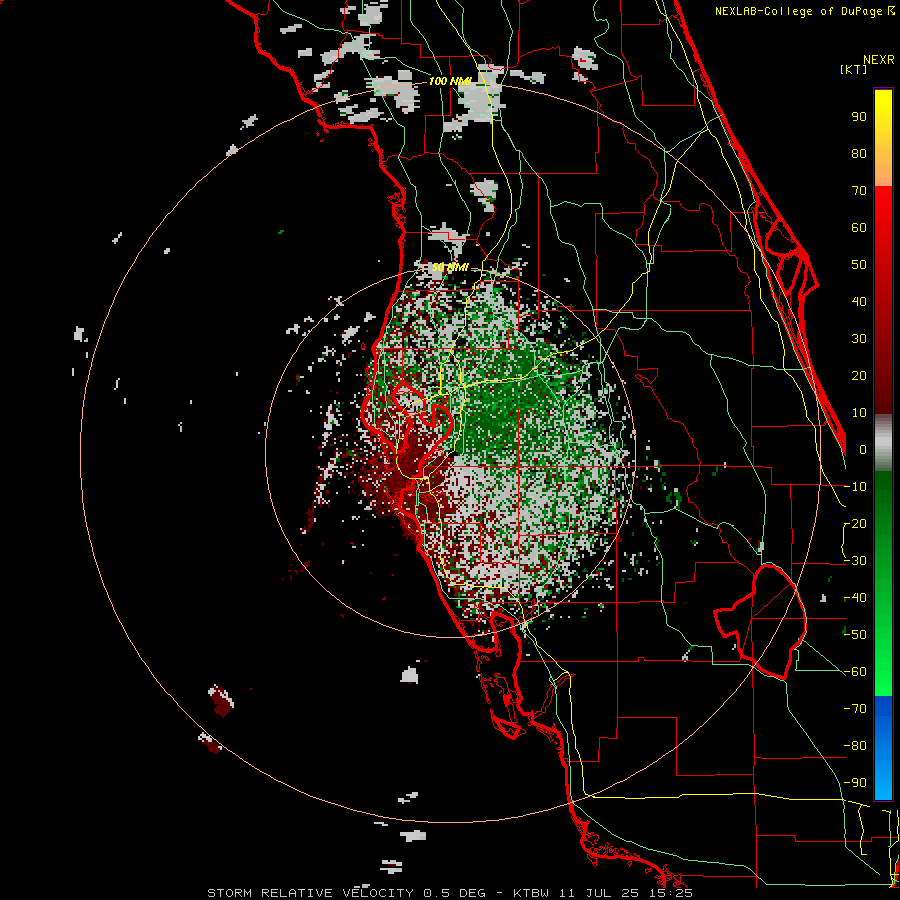Select the -20 knot scale label
Viewport: 900px width, 900px height.
(x=856, y=523)
